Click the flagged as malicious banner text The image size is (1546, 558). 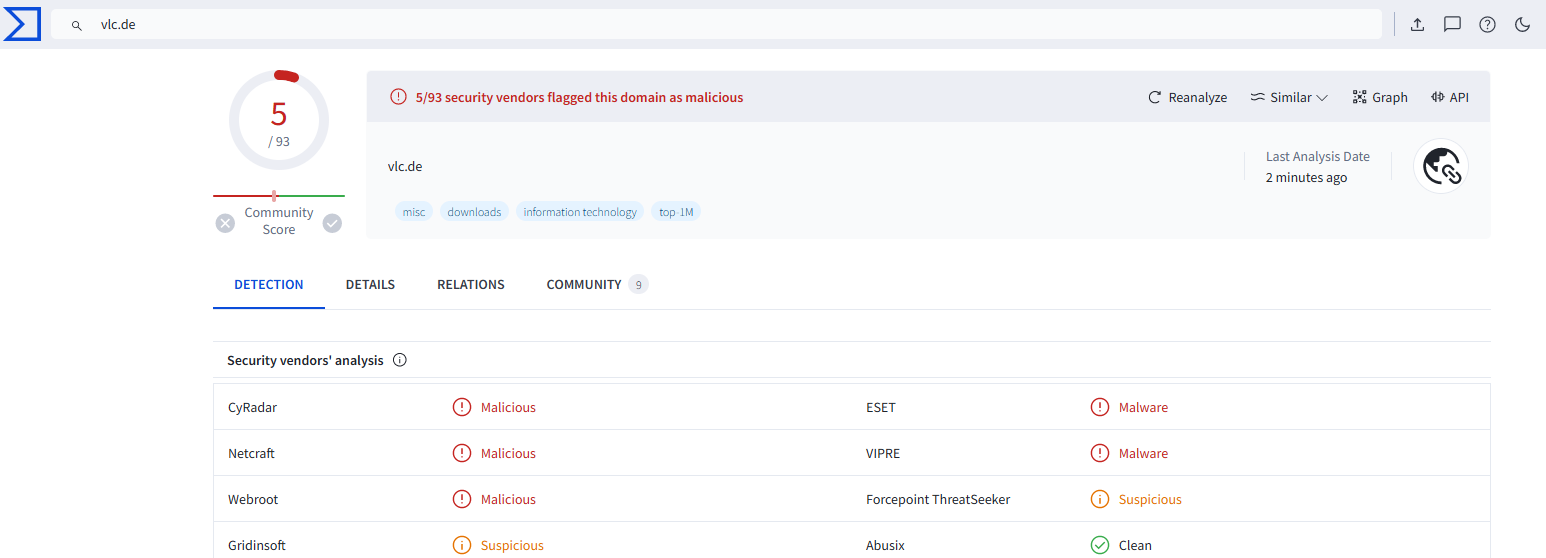[579, 97]
